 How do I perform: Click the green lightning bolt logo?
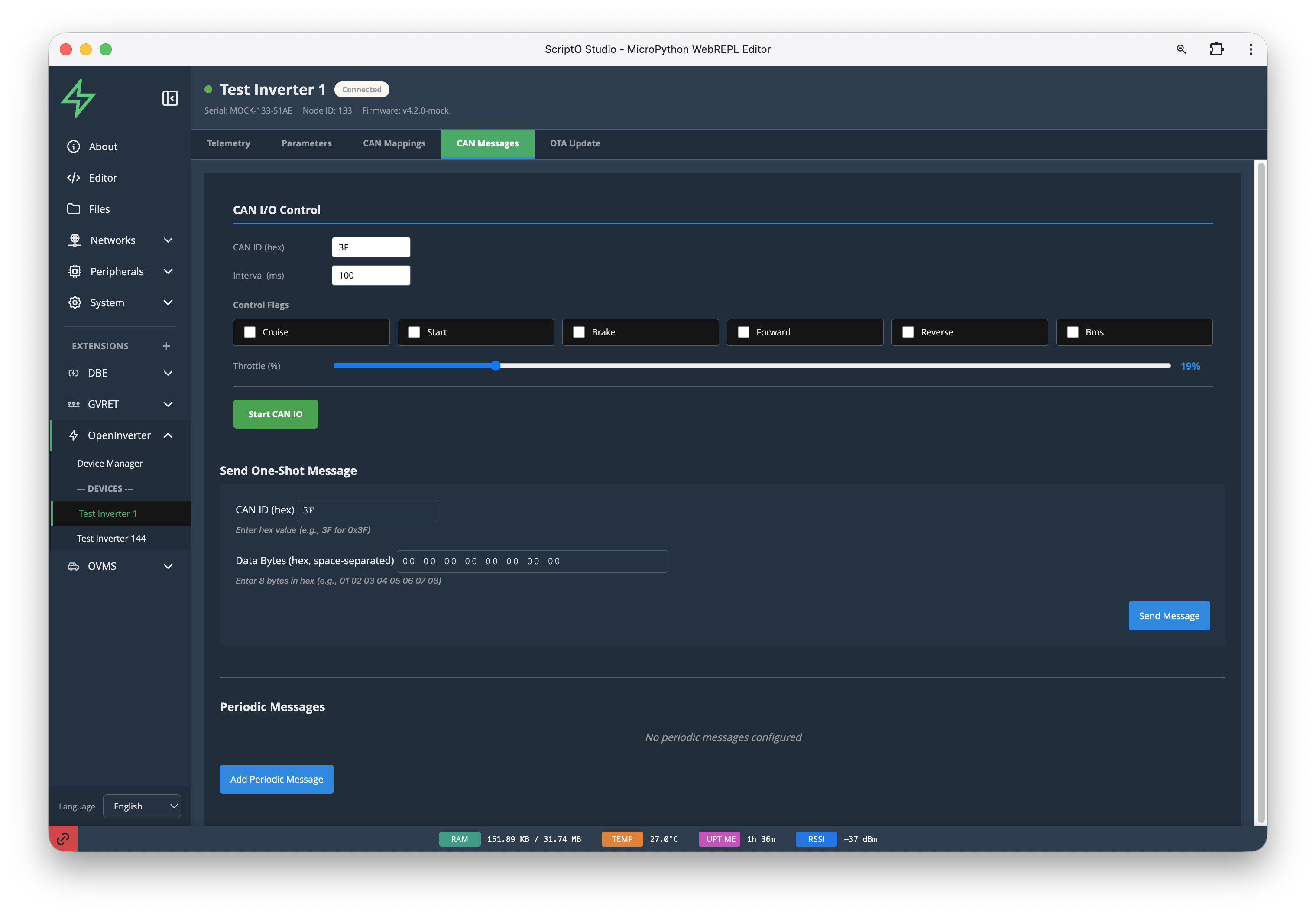coord(78,99)
